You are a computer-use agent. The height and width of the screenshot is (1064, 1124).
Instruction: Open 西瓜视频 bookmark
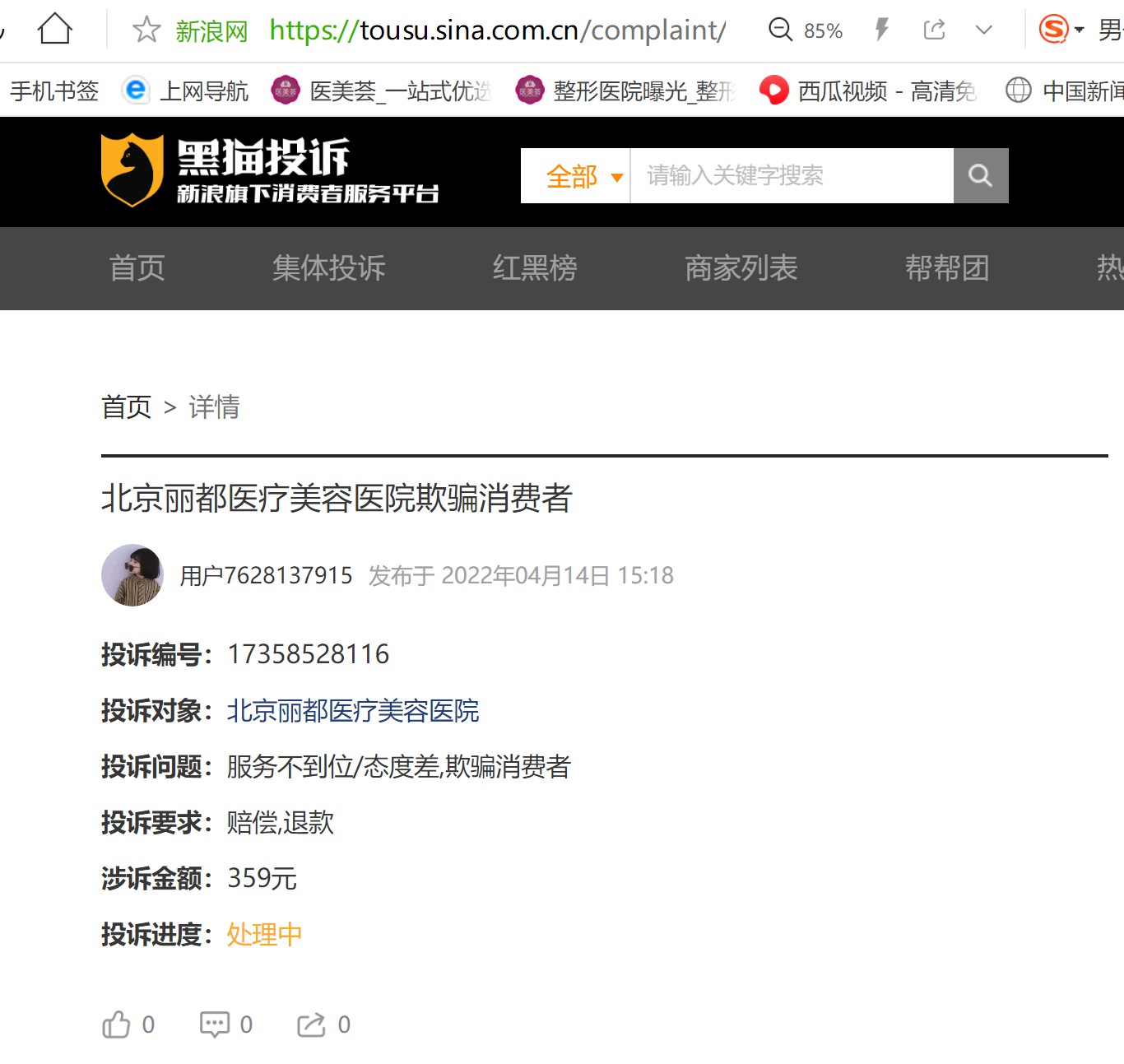869,91
